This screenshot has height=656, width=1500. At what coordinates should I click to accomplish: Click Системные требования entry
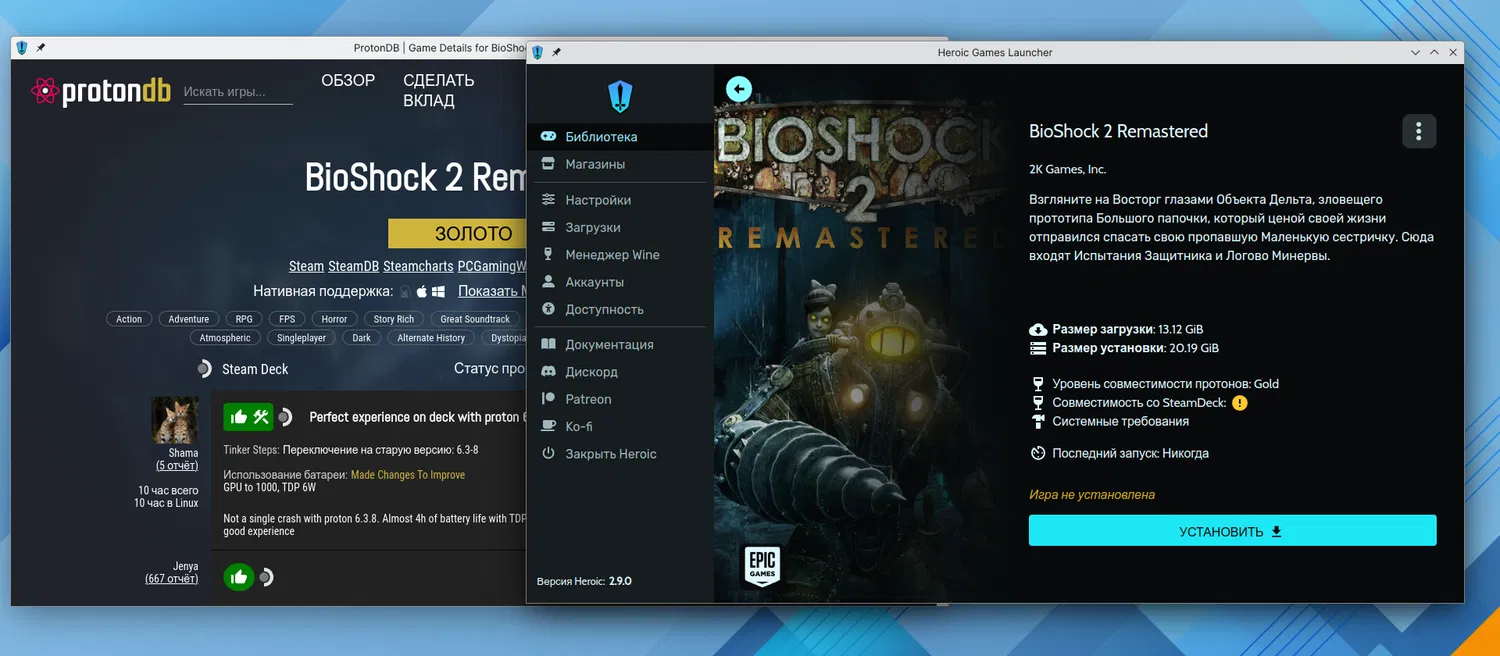click(1120, 421)
